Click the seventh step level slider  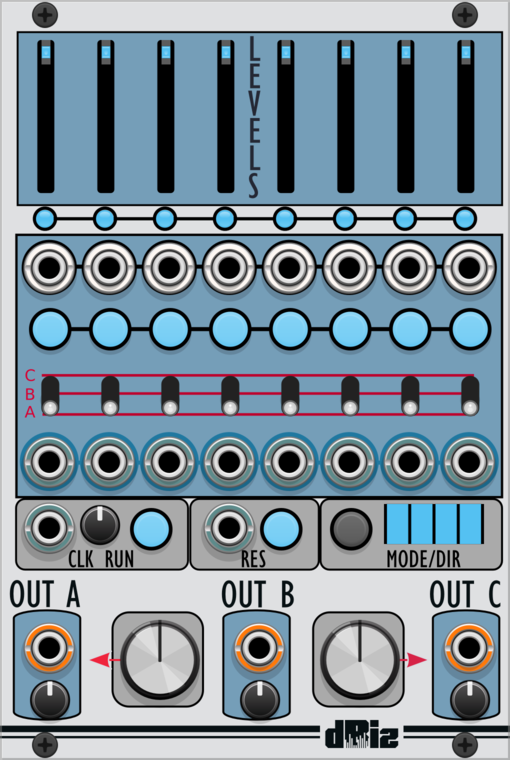point(406,117)
